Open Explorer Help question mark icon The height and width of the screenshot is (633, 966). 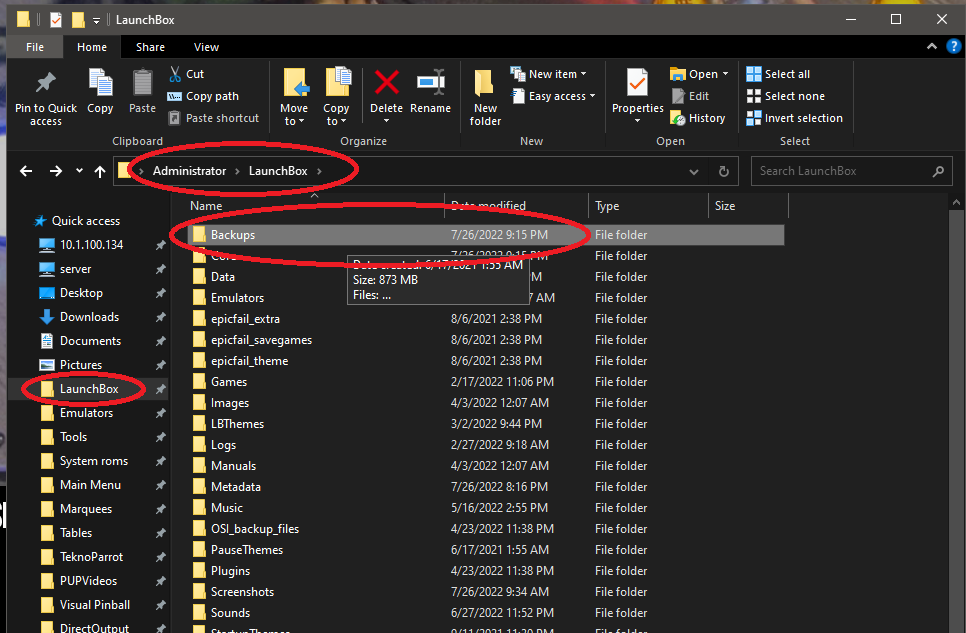point(954,46)
